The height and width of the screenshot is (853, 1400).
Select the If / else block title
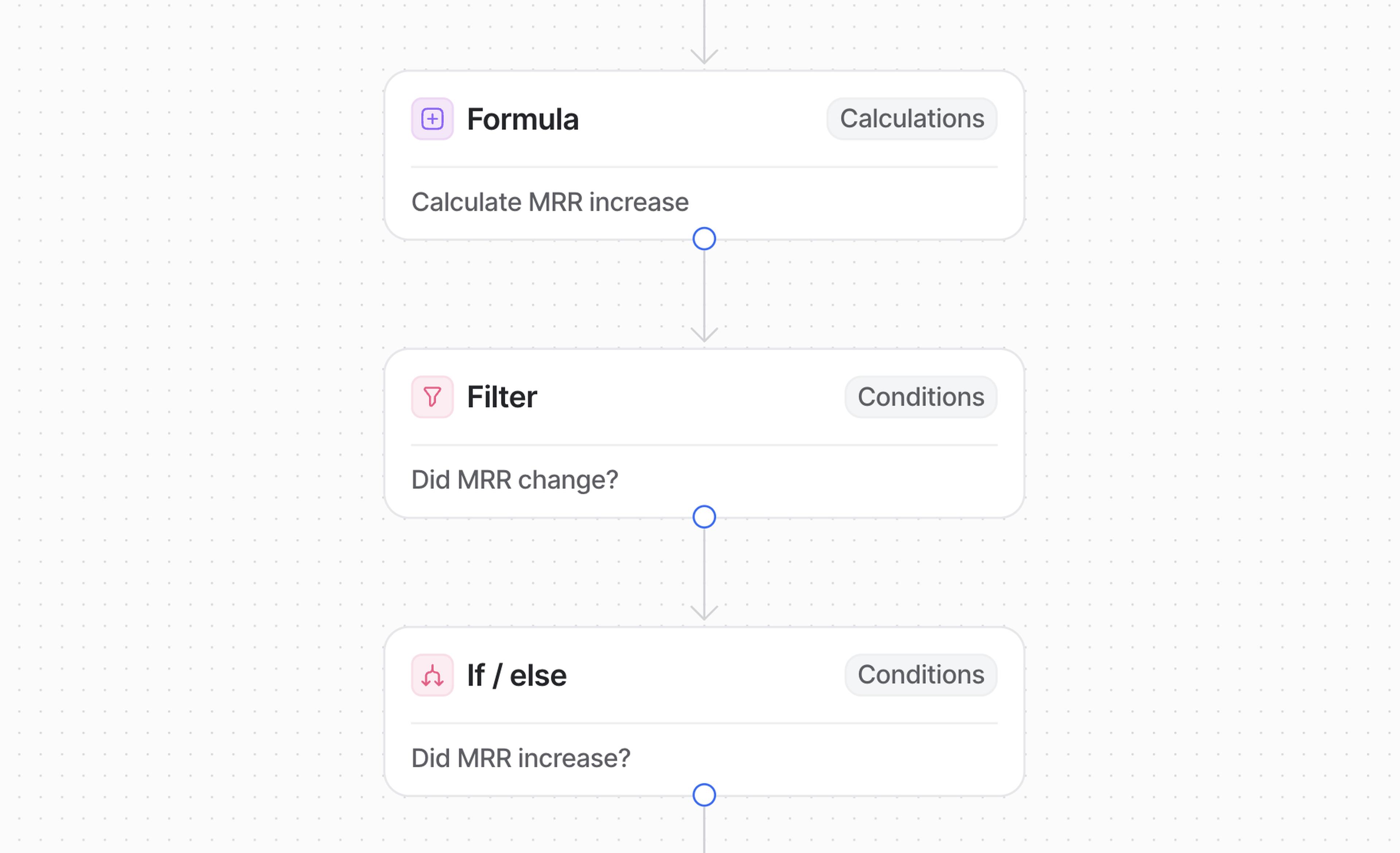click(x=516, y=675)
